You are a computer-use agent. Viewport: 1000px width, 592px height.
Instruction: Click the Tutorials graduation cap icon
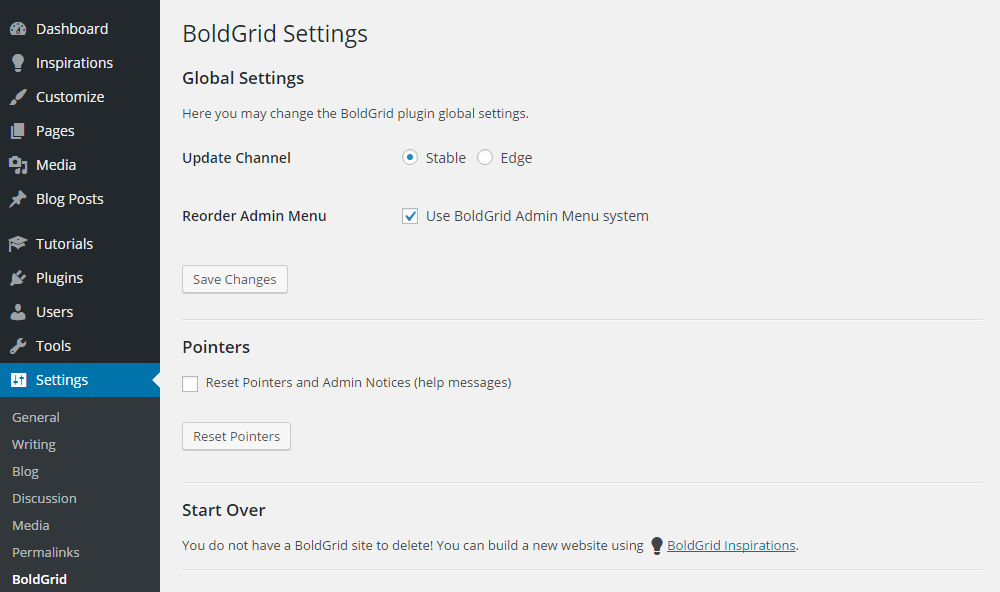(x=18, y=244)
